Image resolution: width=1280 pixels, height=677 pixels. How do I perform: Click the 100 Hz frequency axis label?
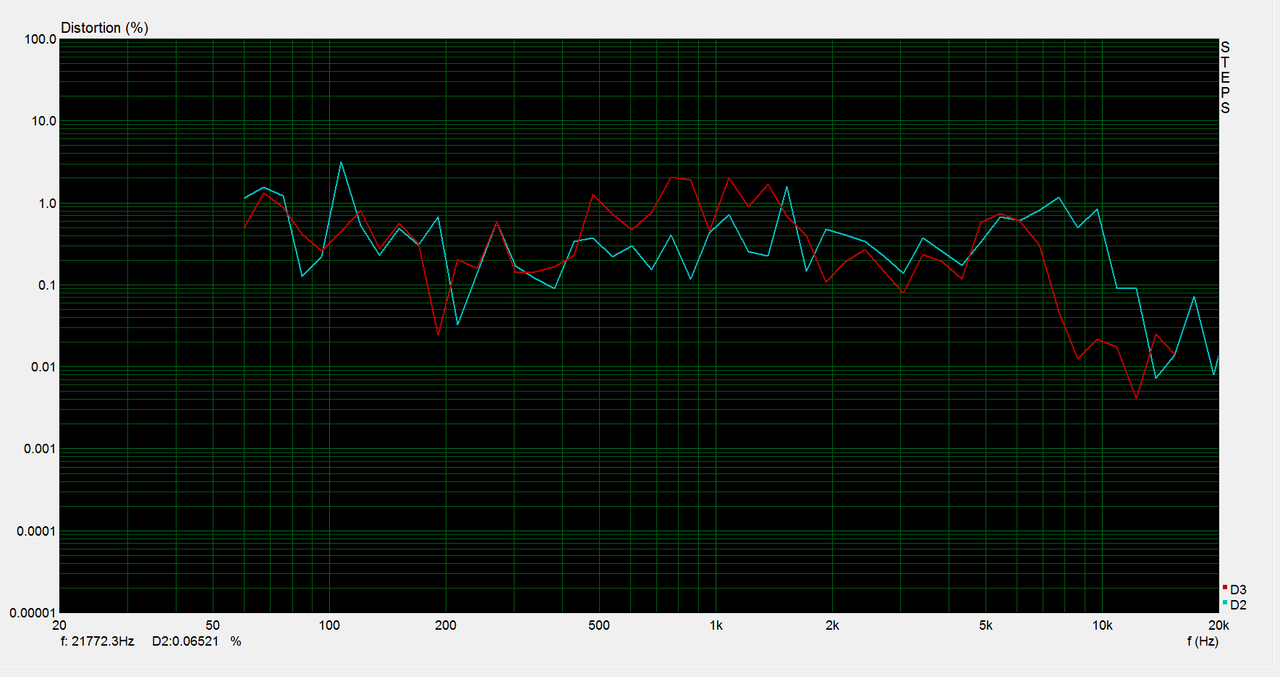tap(329, 626)
